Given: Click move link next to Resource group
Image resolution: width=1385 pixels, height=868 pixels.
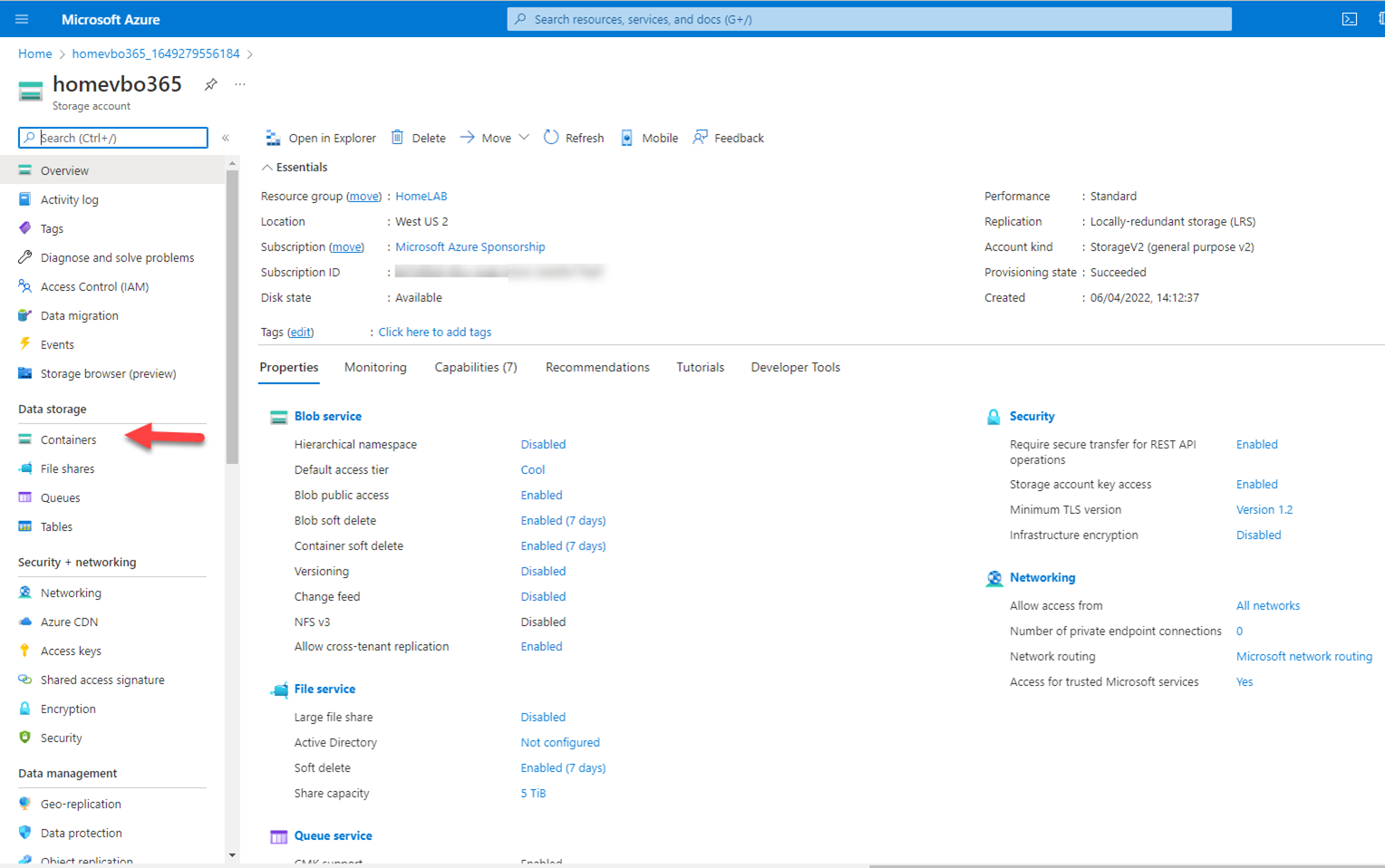Looking at the screenshot, I should 363,196.
